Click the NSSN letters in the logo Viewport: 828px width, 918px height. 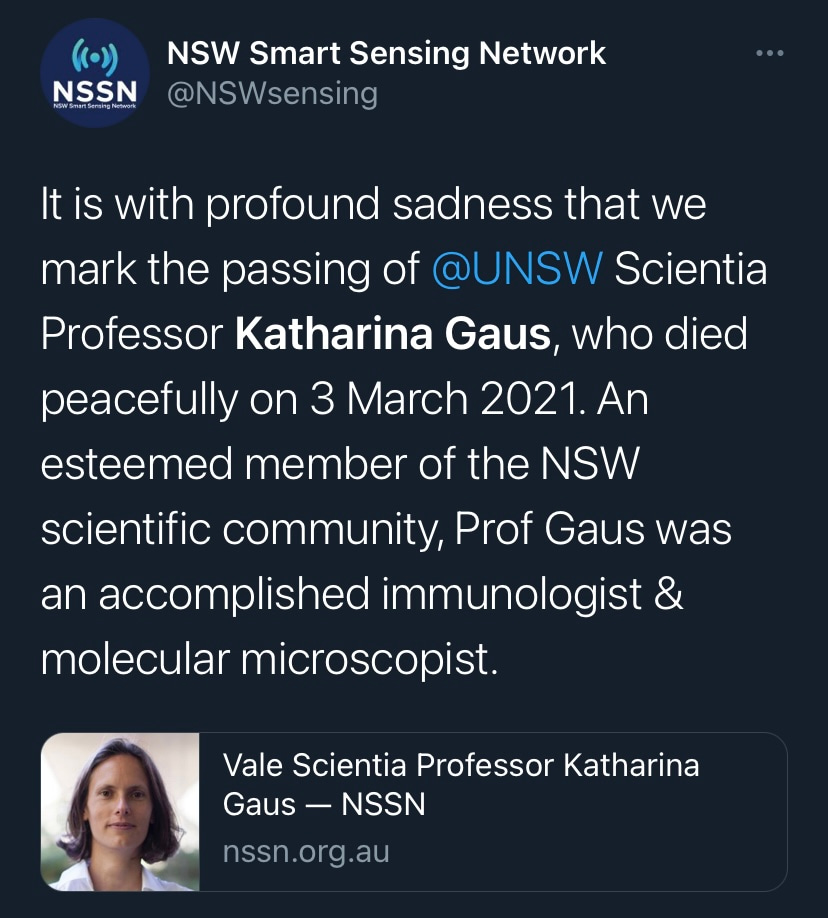click(95, 88)
